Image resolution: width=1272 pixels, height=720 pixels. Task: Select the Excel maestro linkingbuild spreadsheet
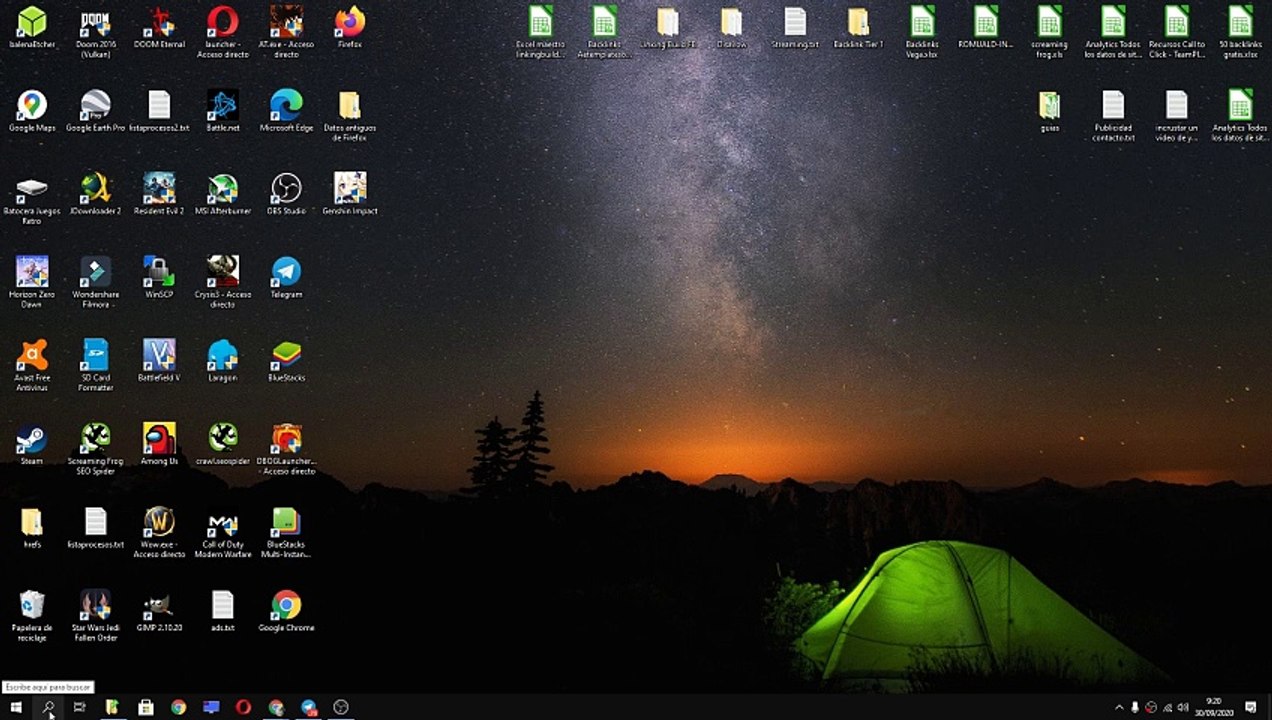tap(541, 33)
